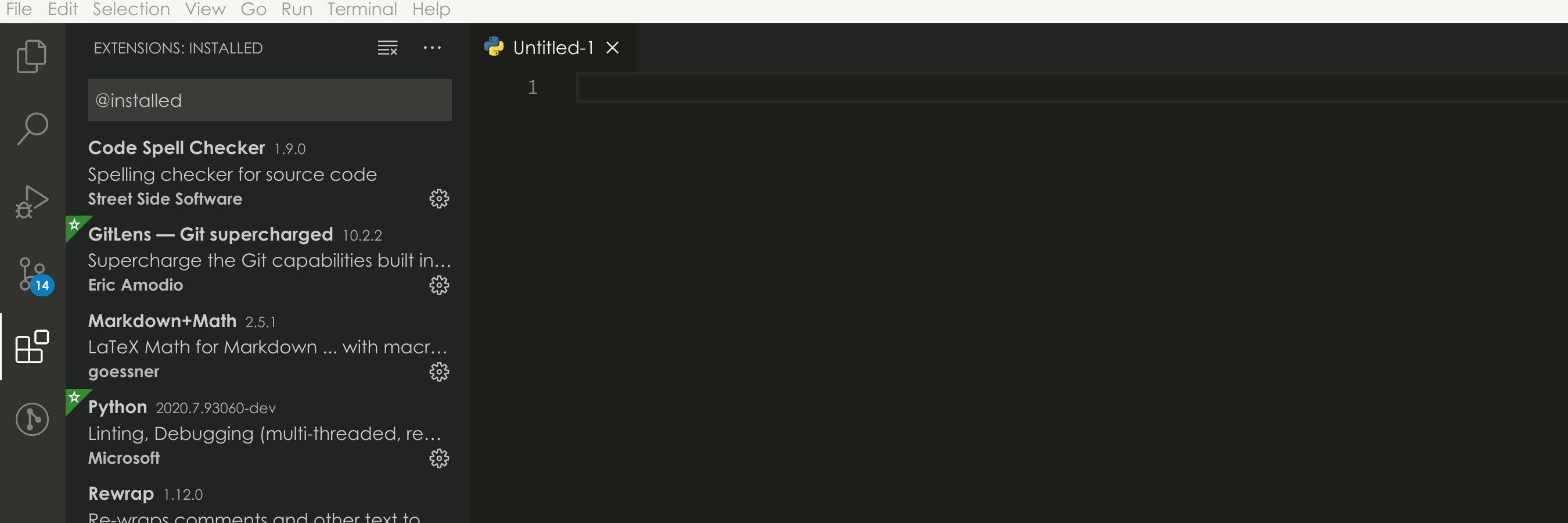
Task: Open the Explorer view in activity bar
Action: click(32, 56)
